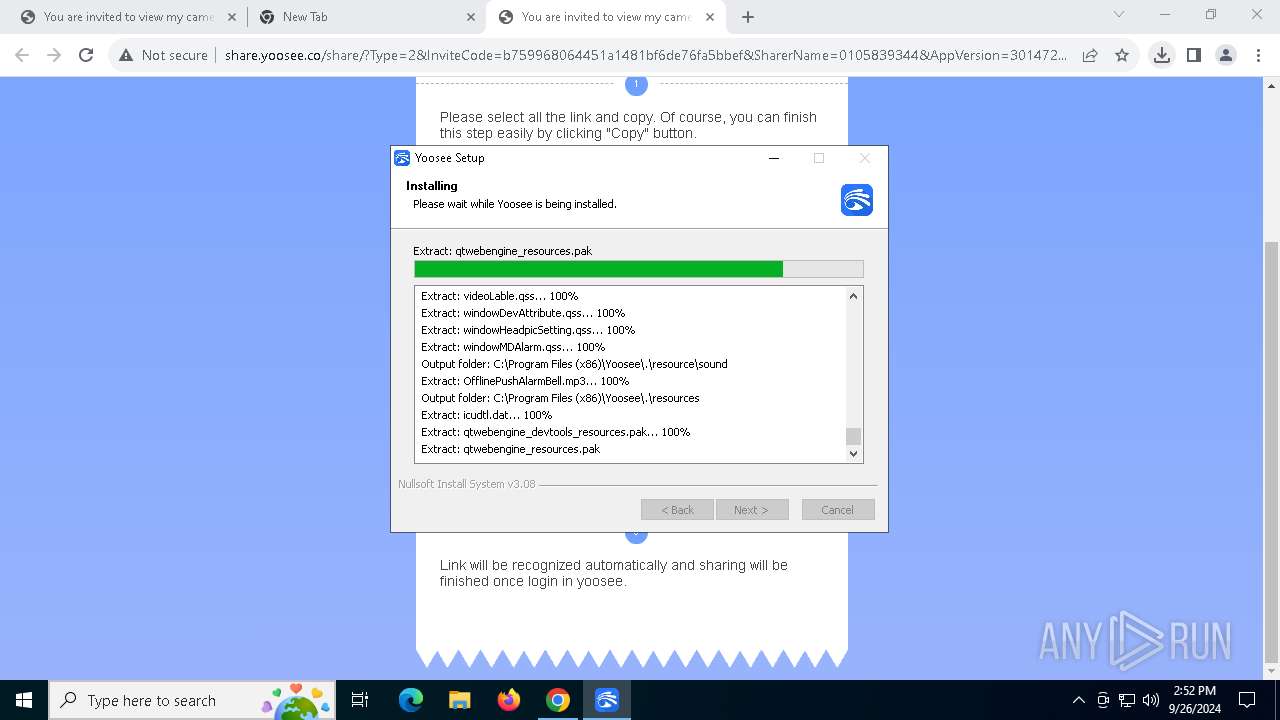Click the browser page vertical scrollbar

pos(1271,452)
